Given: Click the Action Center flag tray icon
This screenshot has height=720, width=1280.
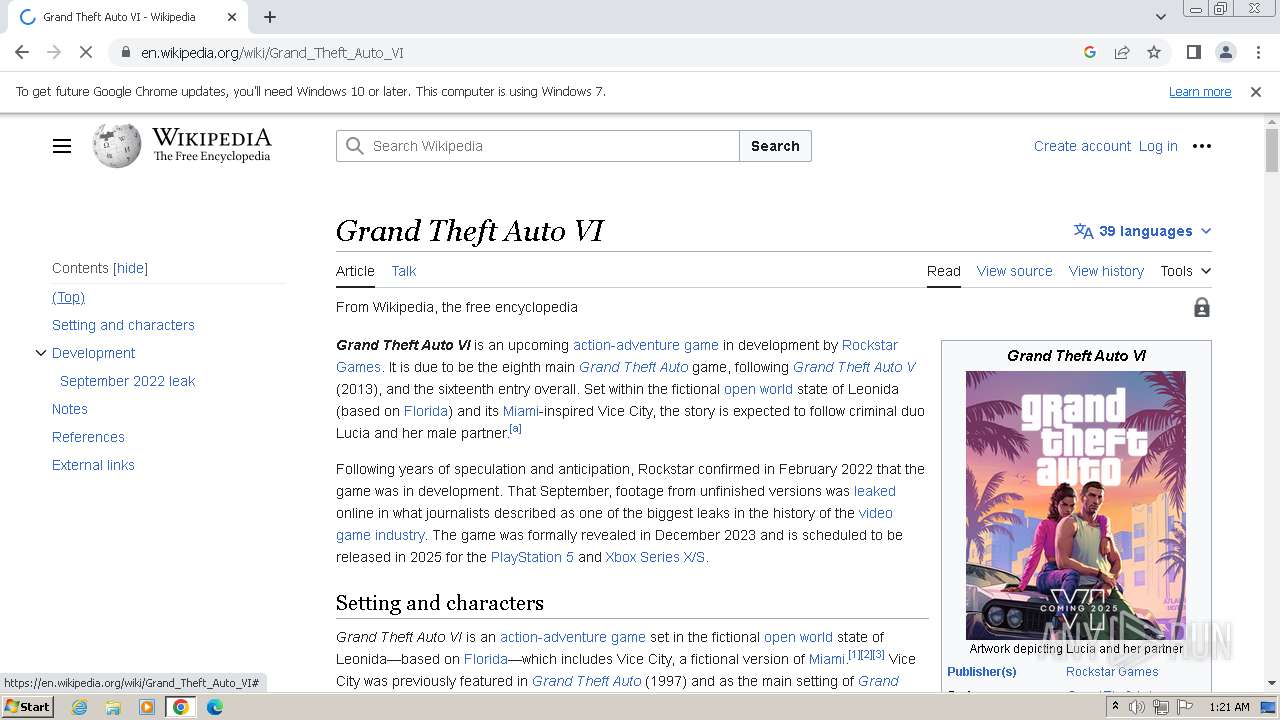Looking at the screenshot, I should coord(1185,707).
